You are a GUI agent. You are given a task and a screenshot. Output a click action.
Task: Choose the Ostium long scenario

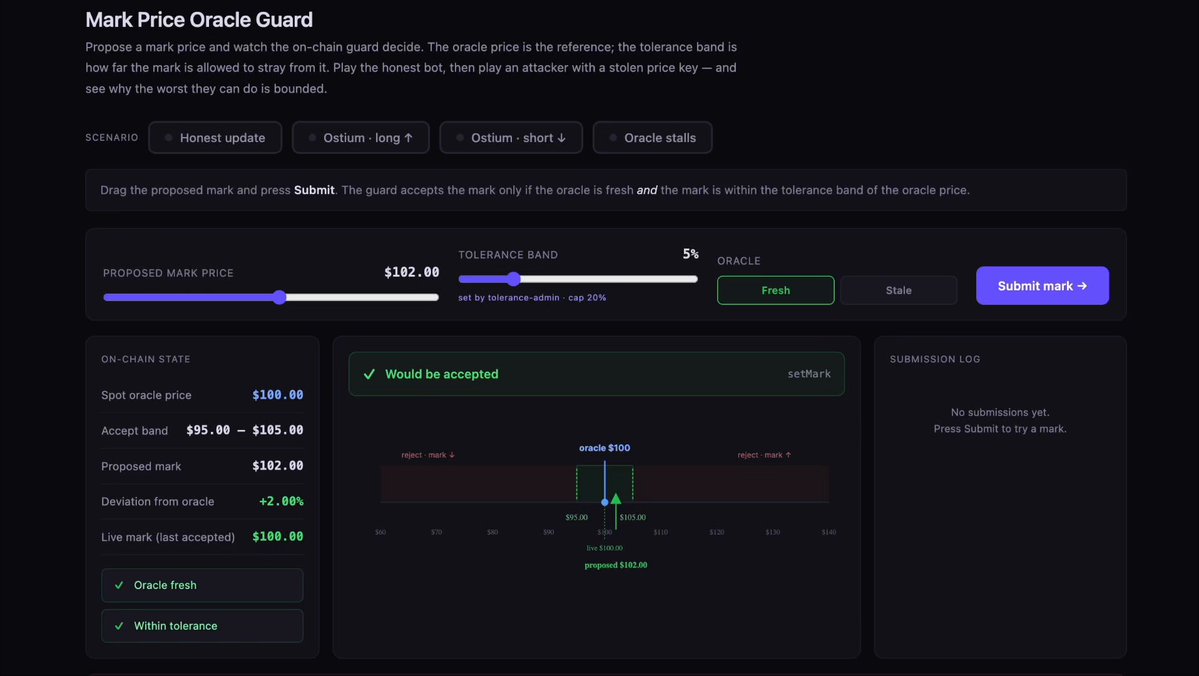point(360,138)
